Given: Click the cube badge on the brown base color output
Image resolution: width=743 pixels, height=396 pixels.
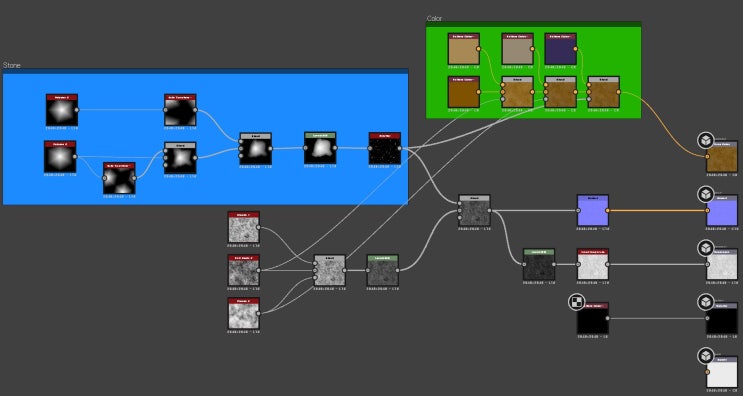Looking at the screenshot, I should tap(706, 140).
